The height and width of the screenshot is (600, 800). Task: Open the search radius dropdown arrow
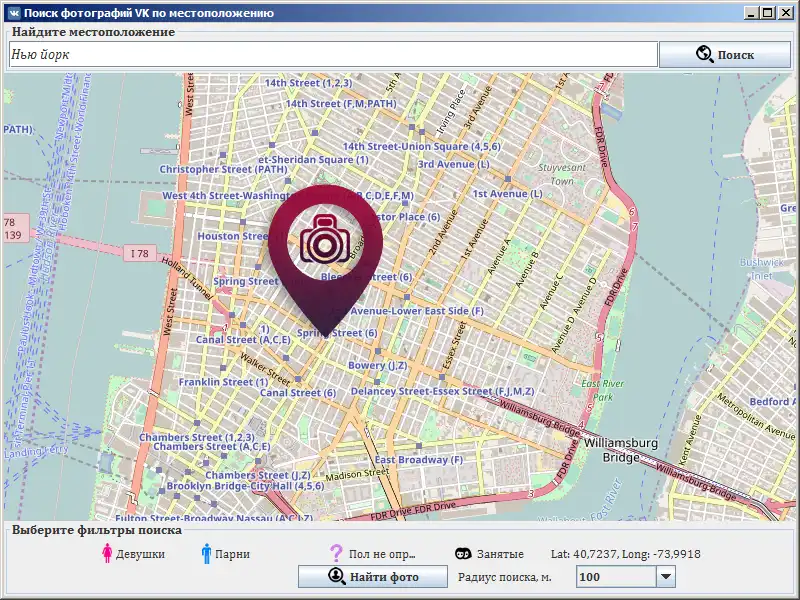tap(665, 577)
